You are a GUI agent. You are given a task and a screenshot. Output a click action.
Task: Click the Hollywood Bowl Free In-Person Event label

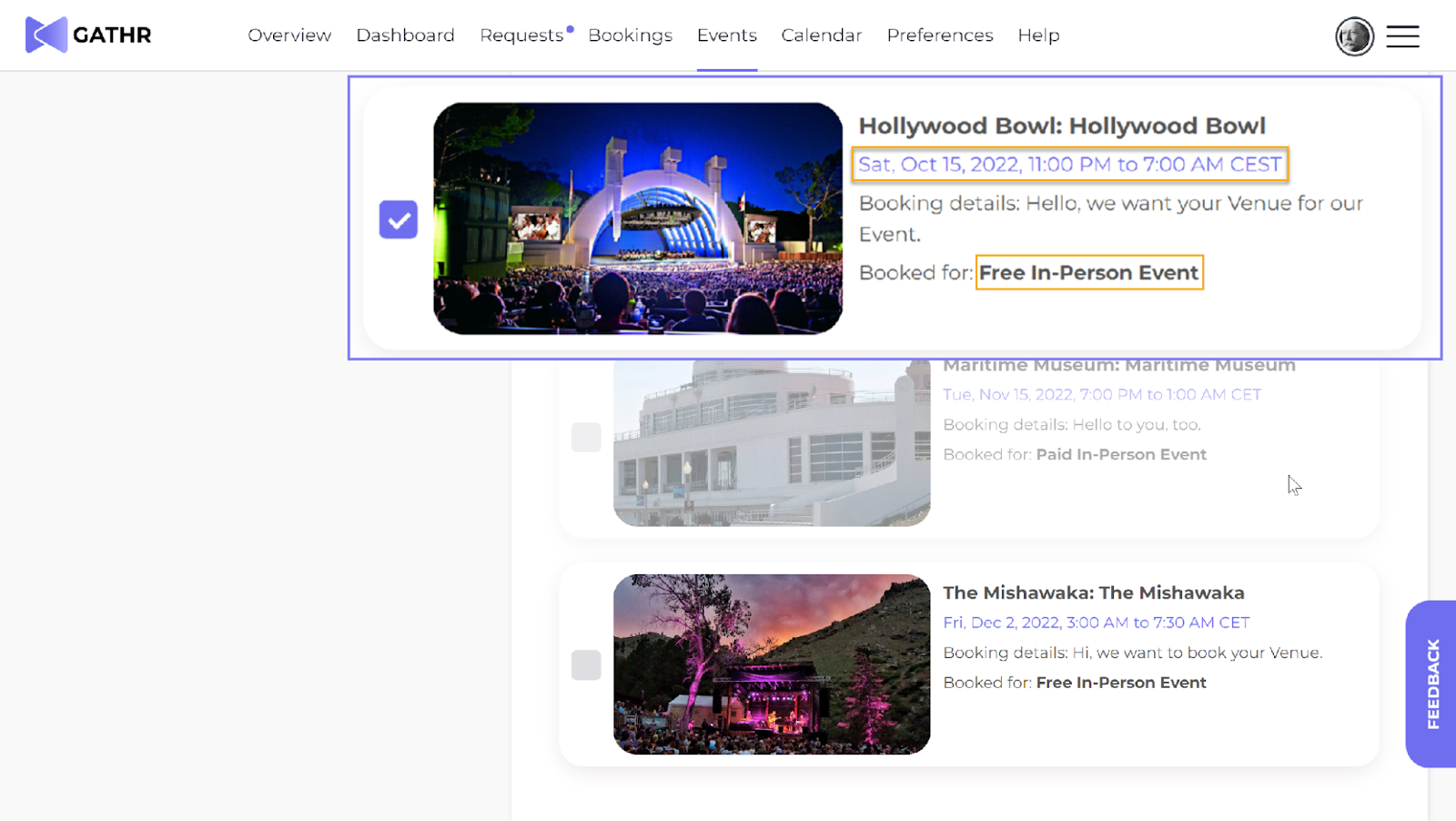(x=1088, y=272)
